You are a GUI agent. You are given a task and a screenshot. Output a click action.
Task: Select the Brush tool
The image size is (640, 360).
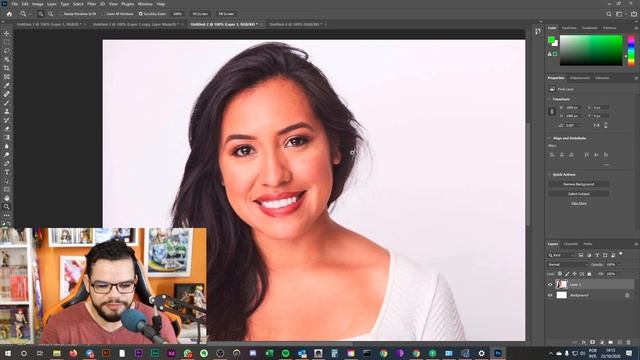tap(7, 102)
